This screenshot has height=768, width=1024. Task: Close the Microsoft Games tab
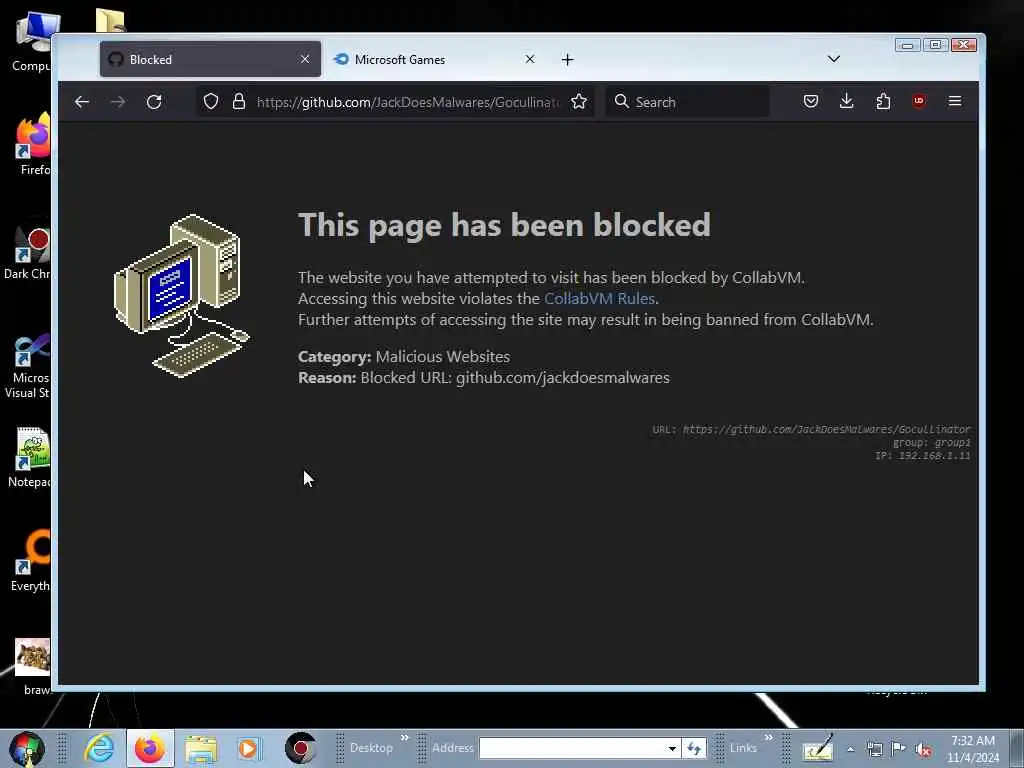pyautogui.click(x=530, y=59)
